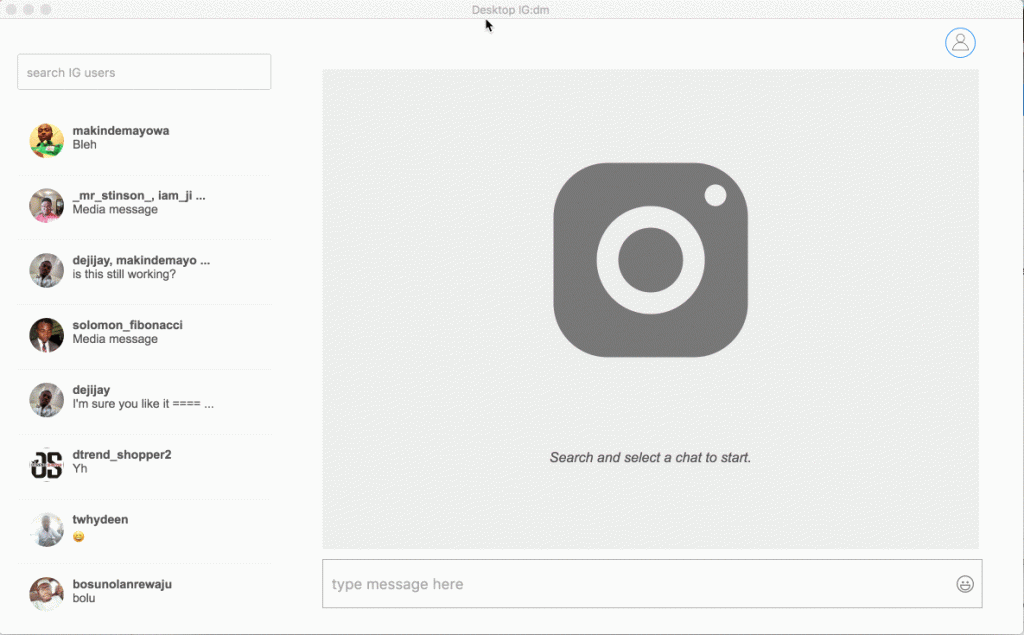Viewport: 1024px width, 635px height.
Task: Open the emoji picker smiley
Action: [966, 584]
